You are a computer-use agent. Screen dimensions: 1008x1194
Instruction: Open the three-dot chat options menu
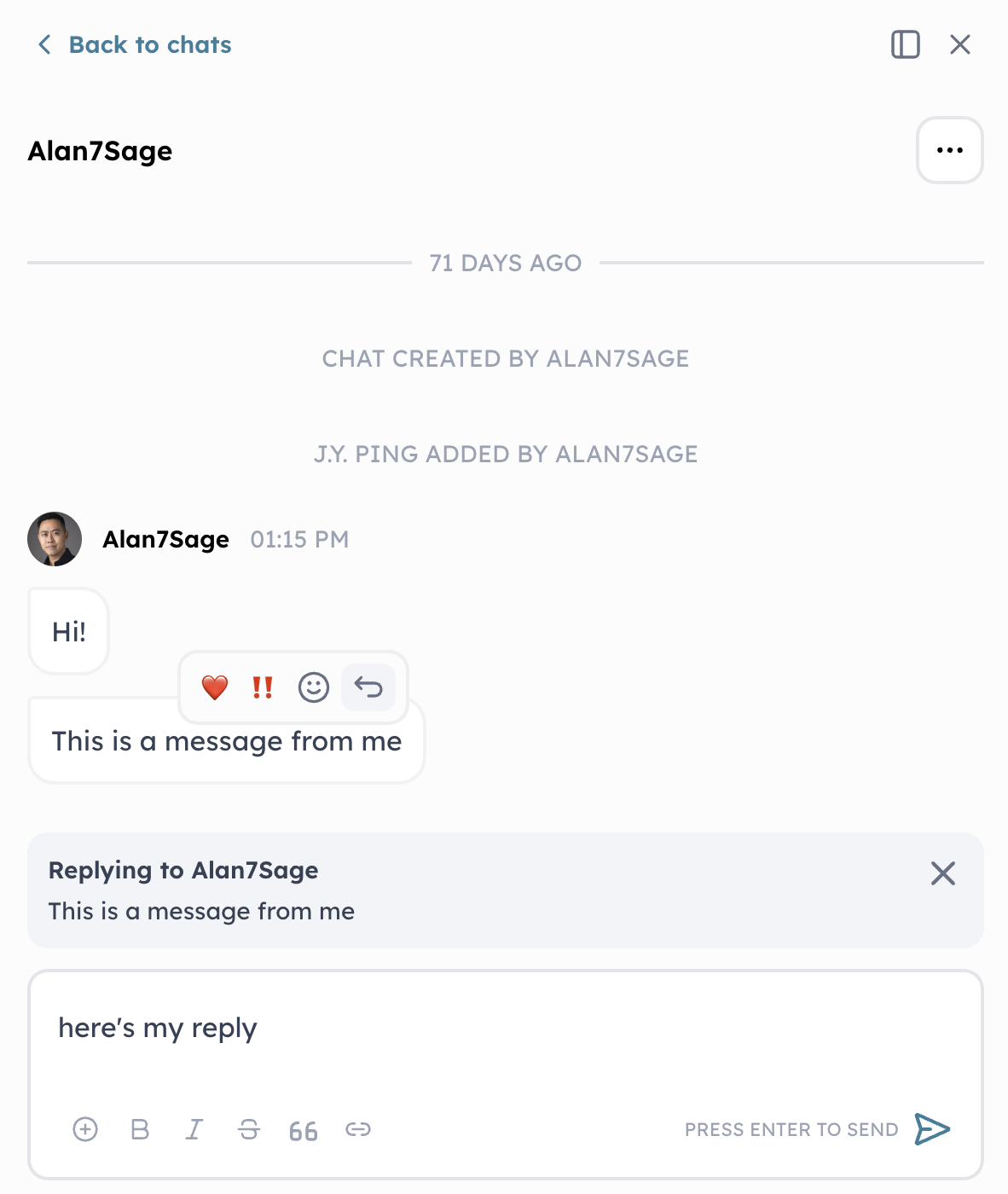pyautogui.click(x=949, y=150)
